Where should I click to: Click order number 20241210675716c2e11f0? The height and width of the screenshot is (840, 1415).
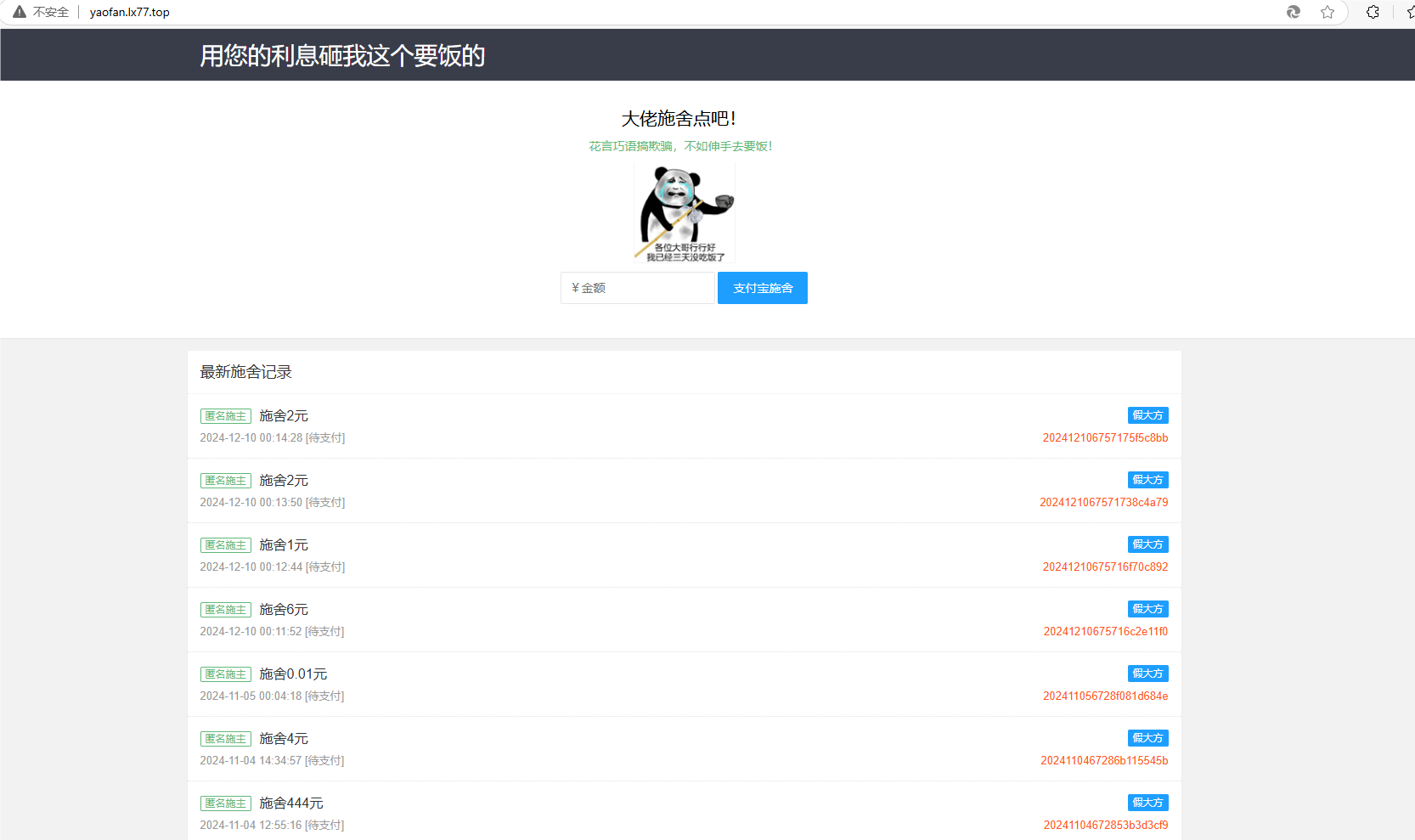tap(1106, 632)
